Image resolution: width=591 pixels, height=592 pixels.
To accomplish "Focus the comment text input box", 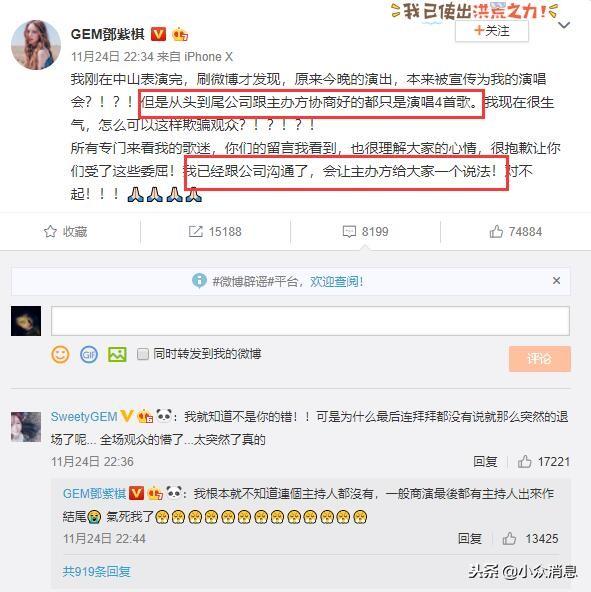I will (310, 321).
